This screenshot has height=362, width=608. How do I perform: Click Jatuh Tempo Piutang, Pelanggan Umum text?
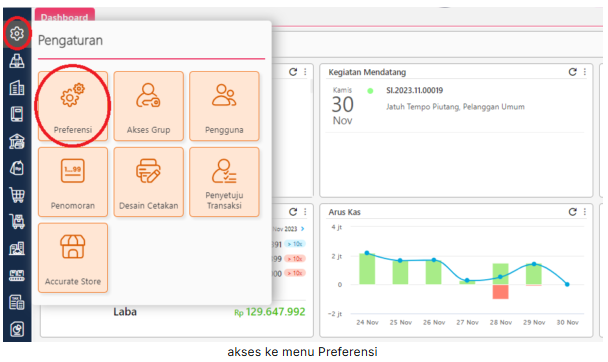pyautogui.click(x=455, y=107)
